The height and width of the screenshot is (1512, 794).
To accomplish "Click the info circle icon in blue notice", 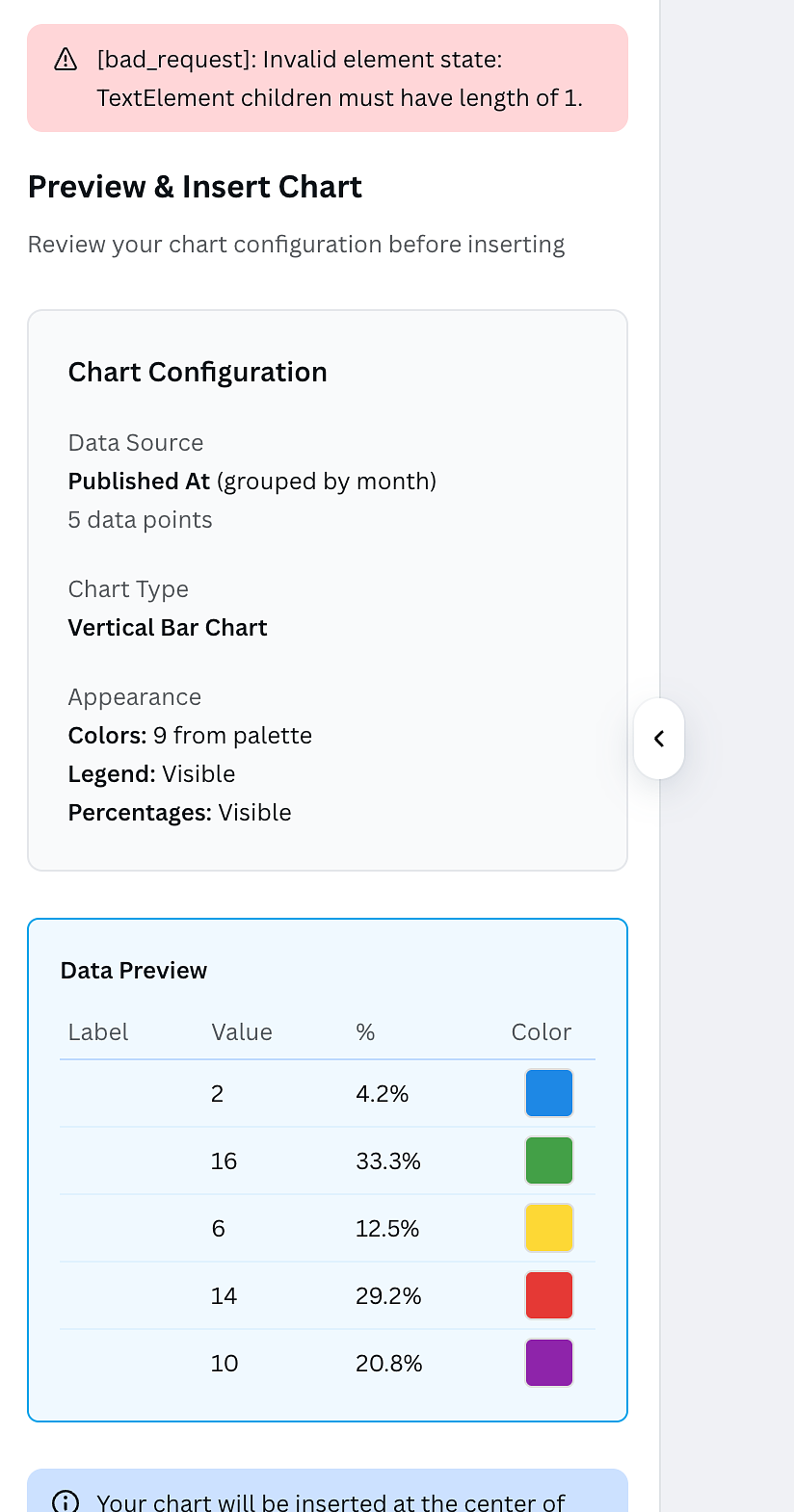I will (65, 1501).
